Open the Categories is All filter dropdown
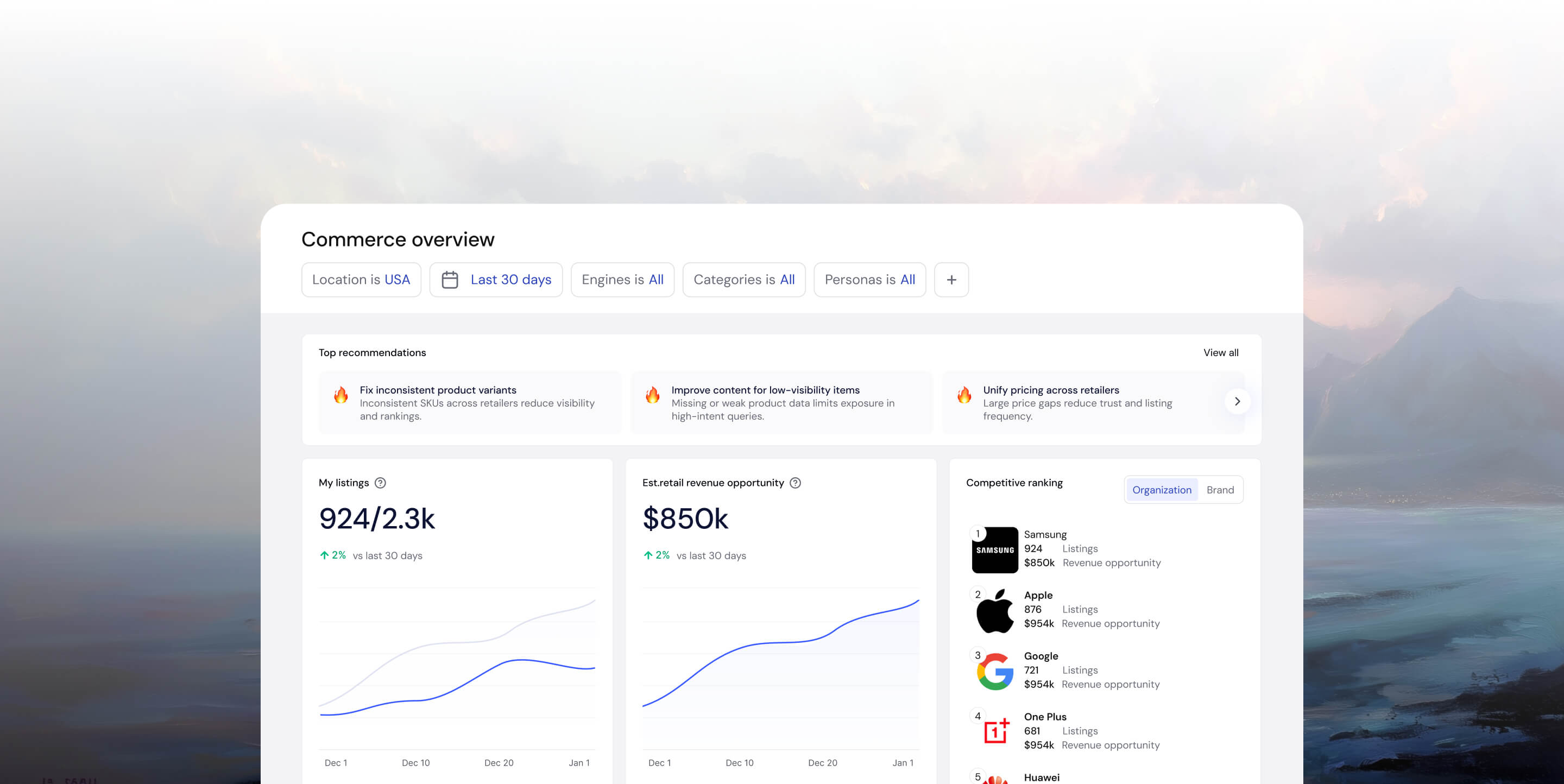This screenshot has height=784, width=1564. (744, 280)
